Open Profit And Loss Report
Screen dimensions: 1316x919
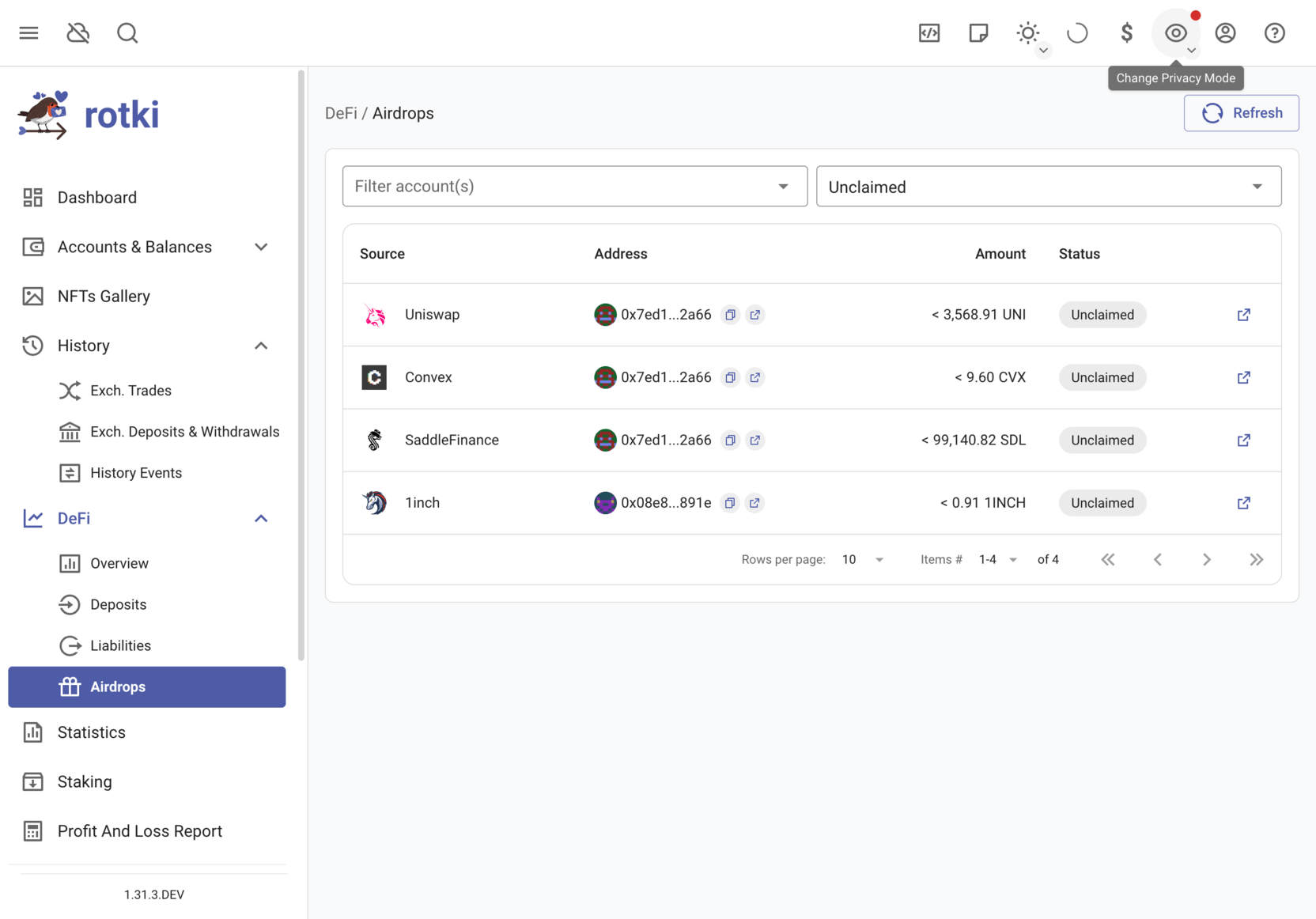pyautogui.click(x=147, y=831)
